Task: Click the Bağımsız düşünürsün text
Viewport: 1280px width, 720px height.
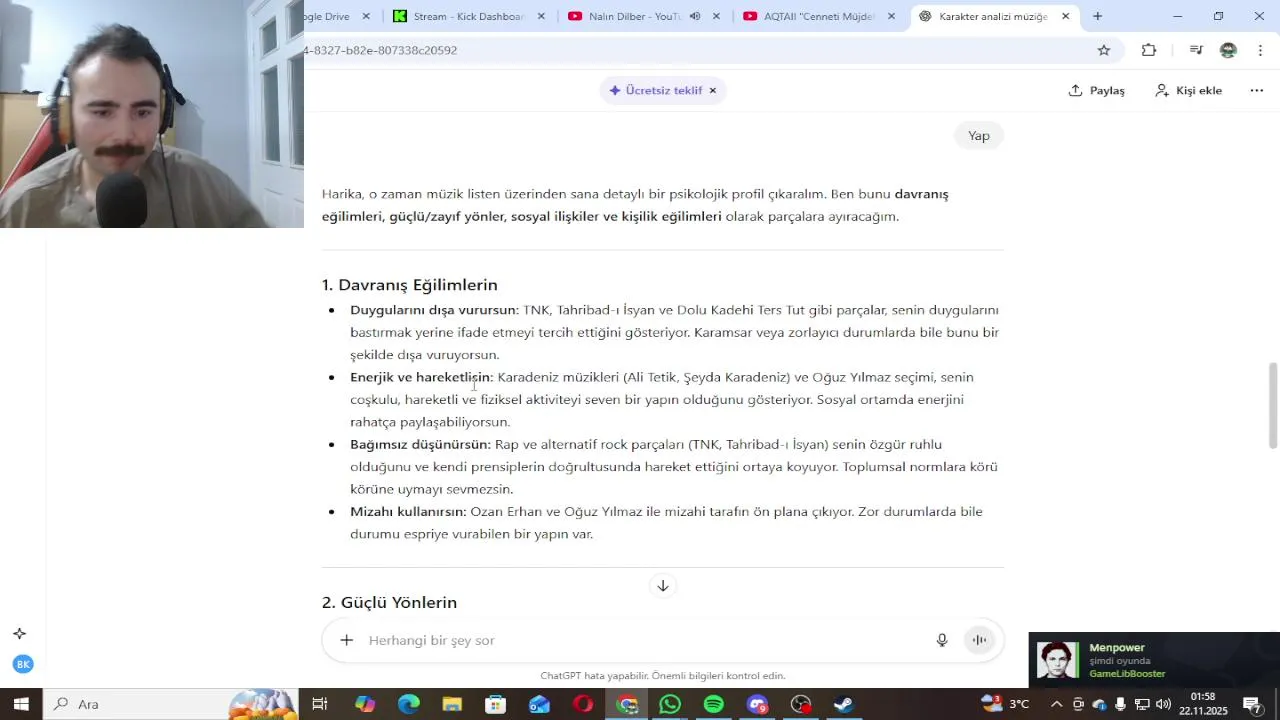Action: click(420, 444)
